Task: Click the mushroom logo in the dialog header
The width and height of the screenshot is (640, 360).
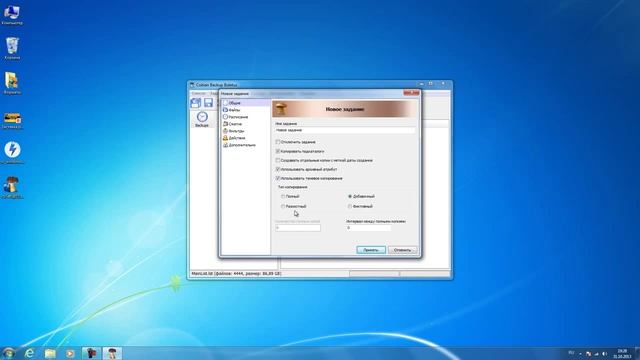Action: pyautogui.click(x=281, y=109)
